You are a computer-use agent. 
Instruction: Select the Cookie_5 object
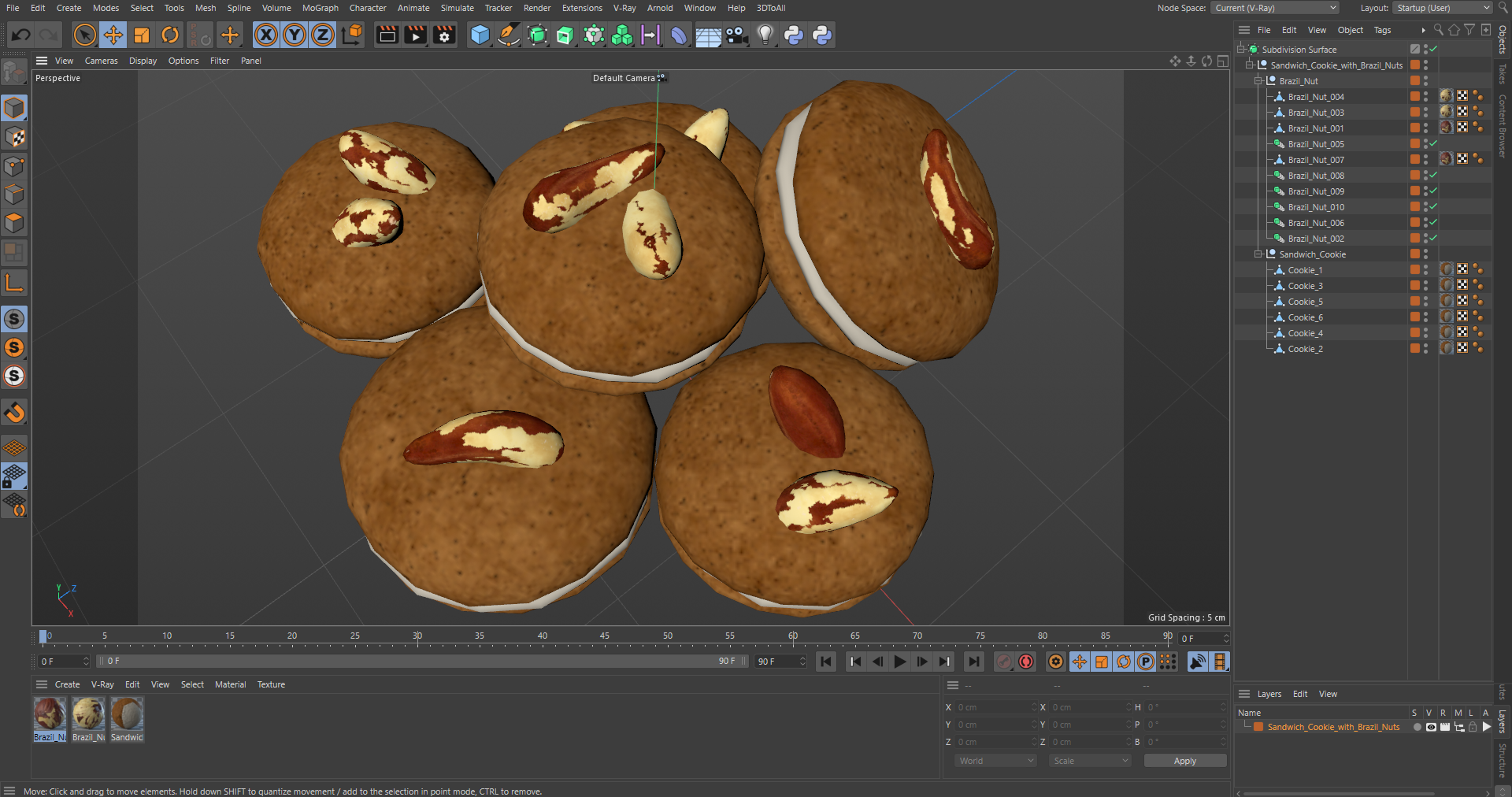point(1305,301)
